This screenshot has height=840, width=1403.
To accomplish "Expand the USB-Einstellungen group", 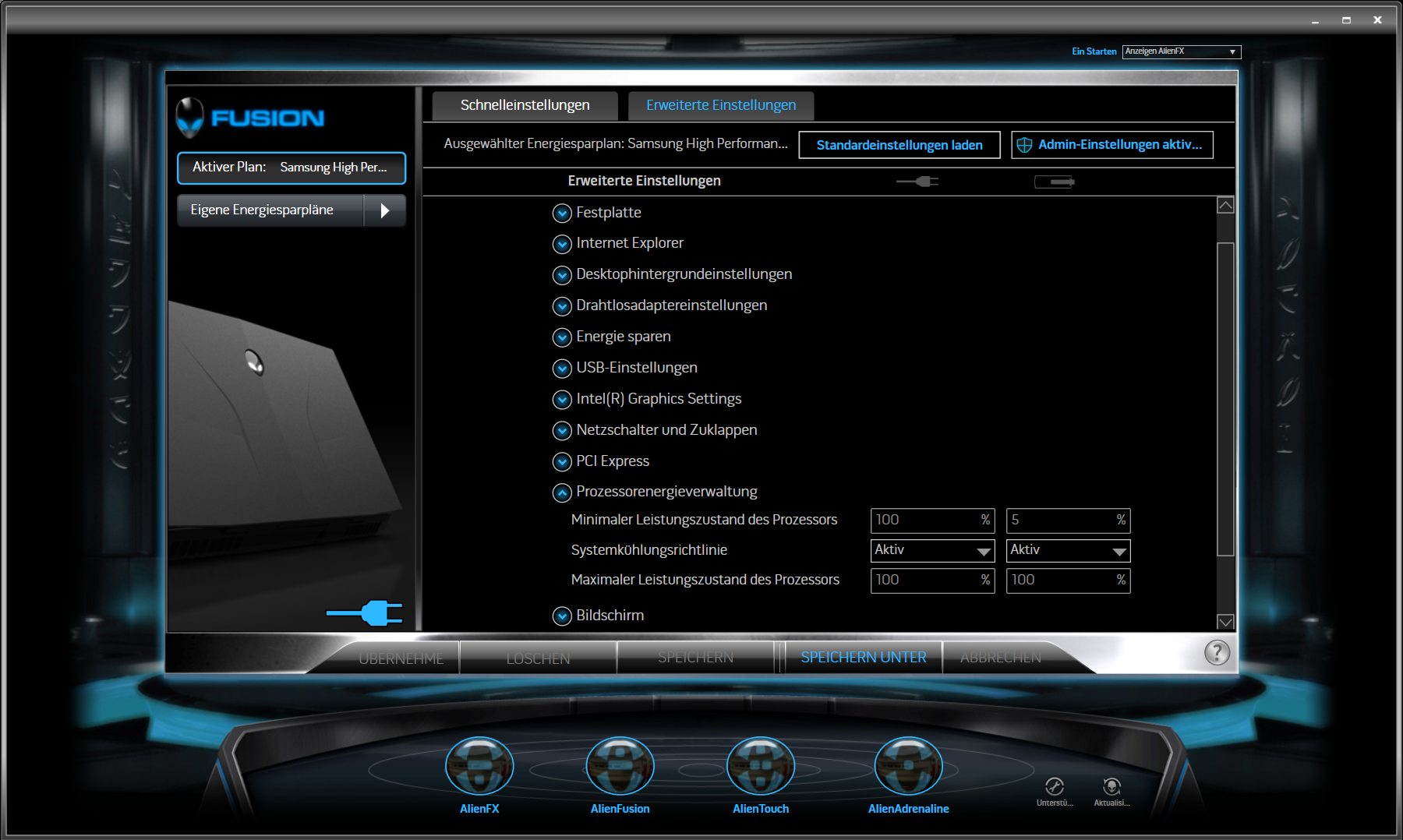I will click(562, 368).
